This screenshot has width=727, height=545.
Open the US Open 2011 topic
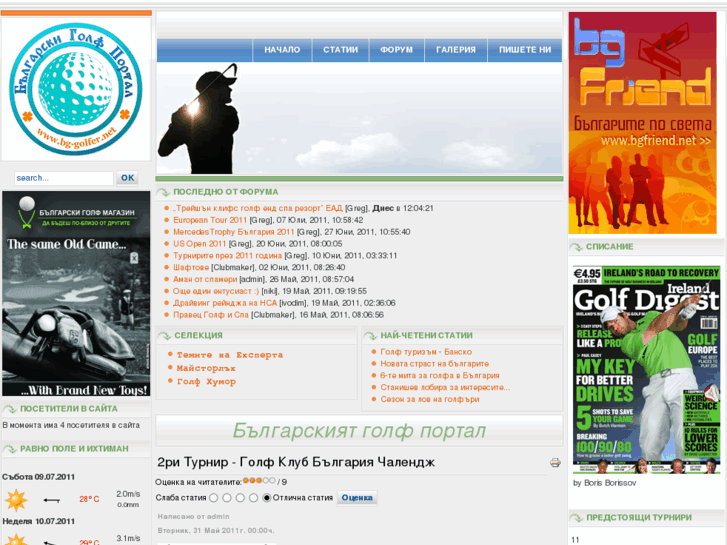click(199, 244)
